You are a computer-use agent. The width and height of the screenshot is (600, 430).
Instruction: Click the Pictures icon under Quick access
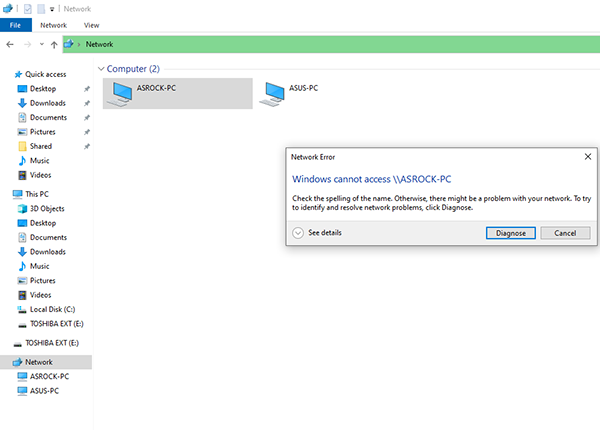22,132
